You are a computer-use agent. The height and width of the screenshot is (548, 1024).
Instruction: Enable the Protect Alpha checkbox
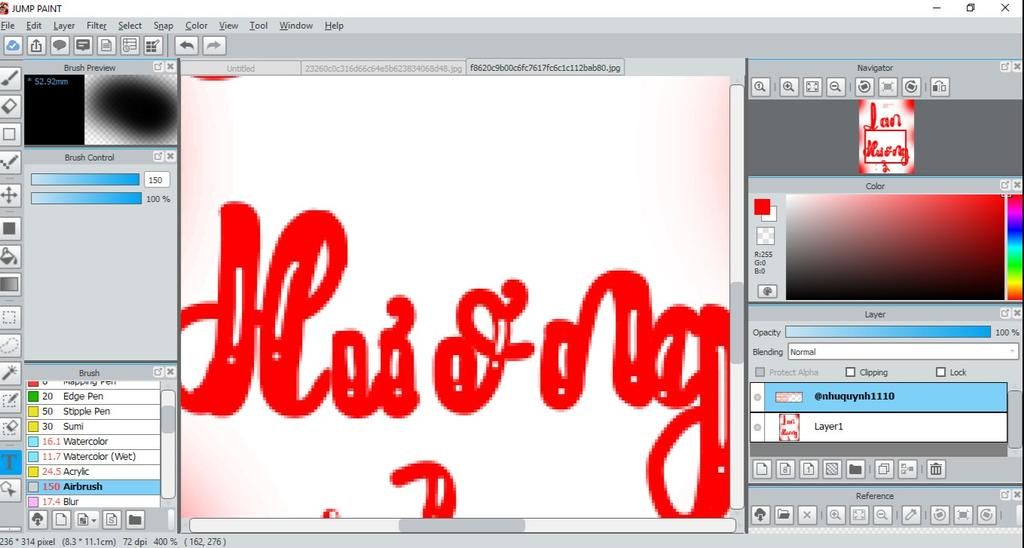tap(760, 372)
